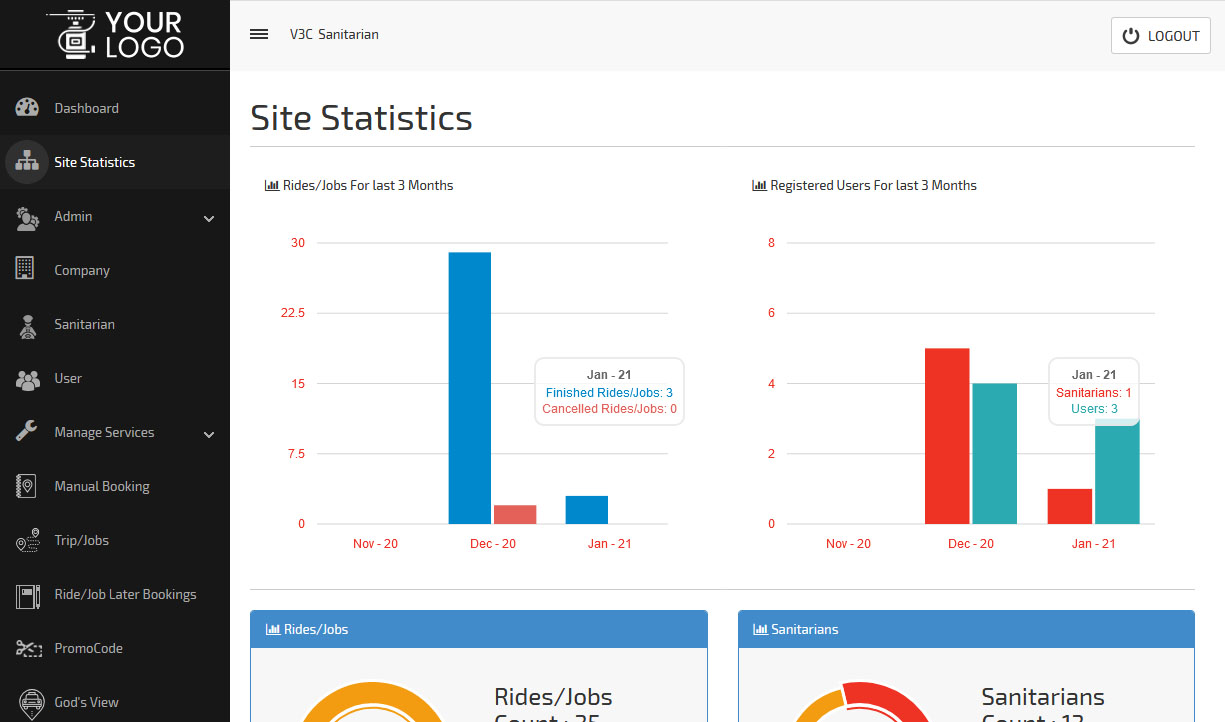Click the Dec - 20 blue finished rides bar
1225x722 pixels.
tap(469, 388)
